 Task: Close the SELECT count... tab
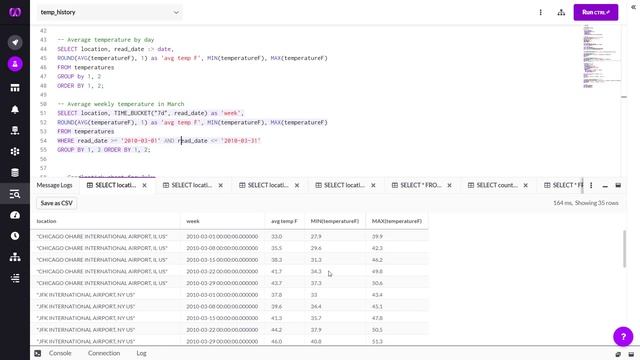[x=526, y=185]
